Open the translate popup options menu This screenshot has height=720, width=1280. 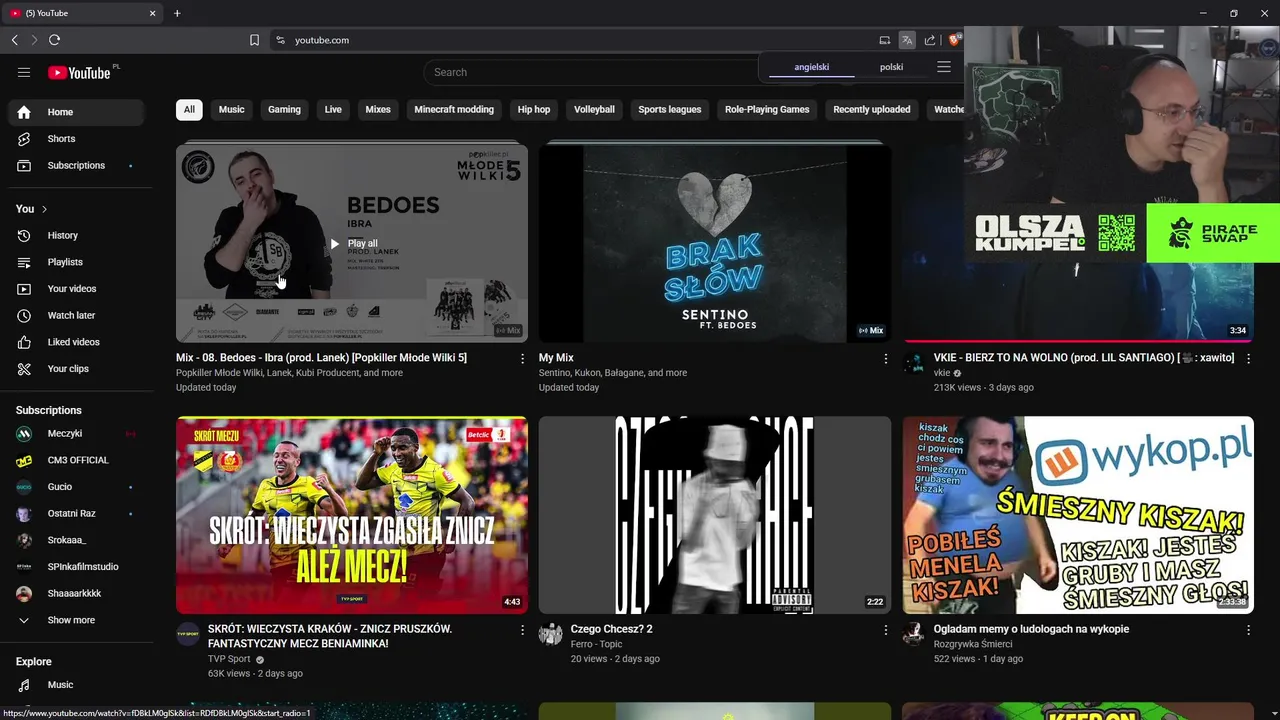943,67
